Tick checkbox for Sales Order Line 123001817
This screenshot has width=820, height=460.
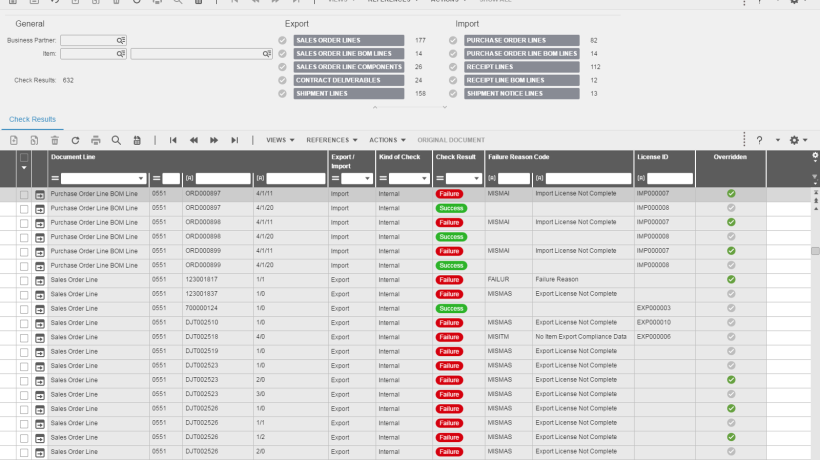[24, 281]
